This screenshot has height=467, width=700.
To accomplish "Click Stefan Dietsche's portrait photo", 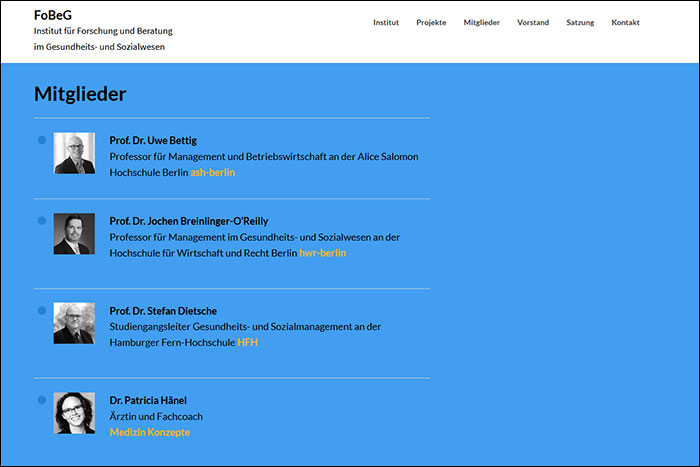I will (x=74, y=323).
